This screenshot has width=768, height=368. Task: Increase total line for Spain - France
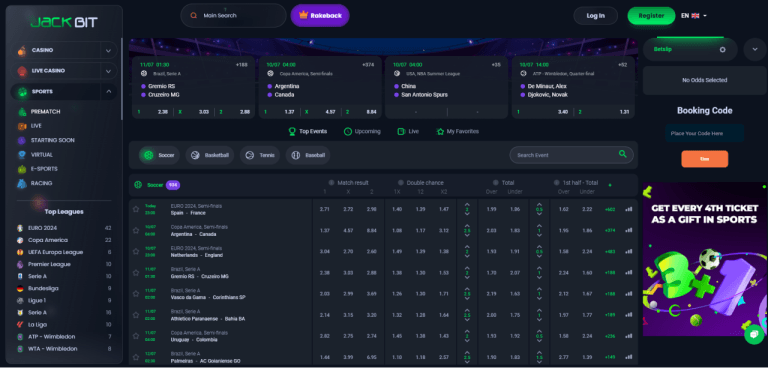467,204
